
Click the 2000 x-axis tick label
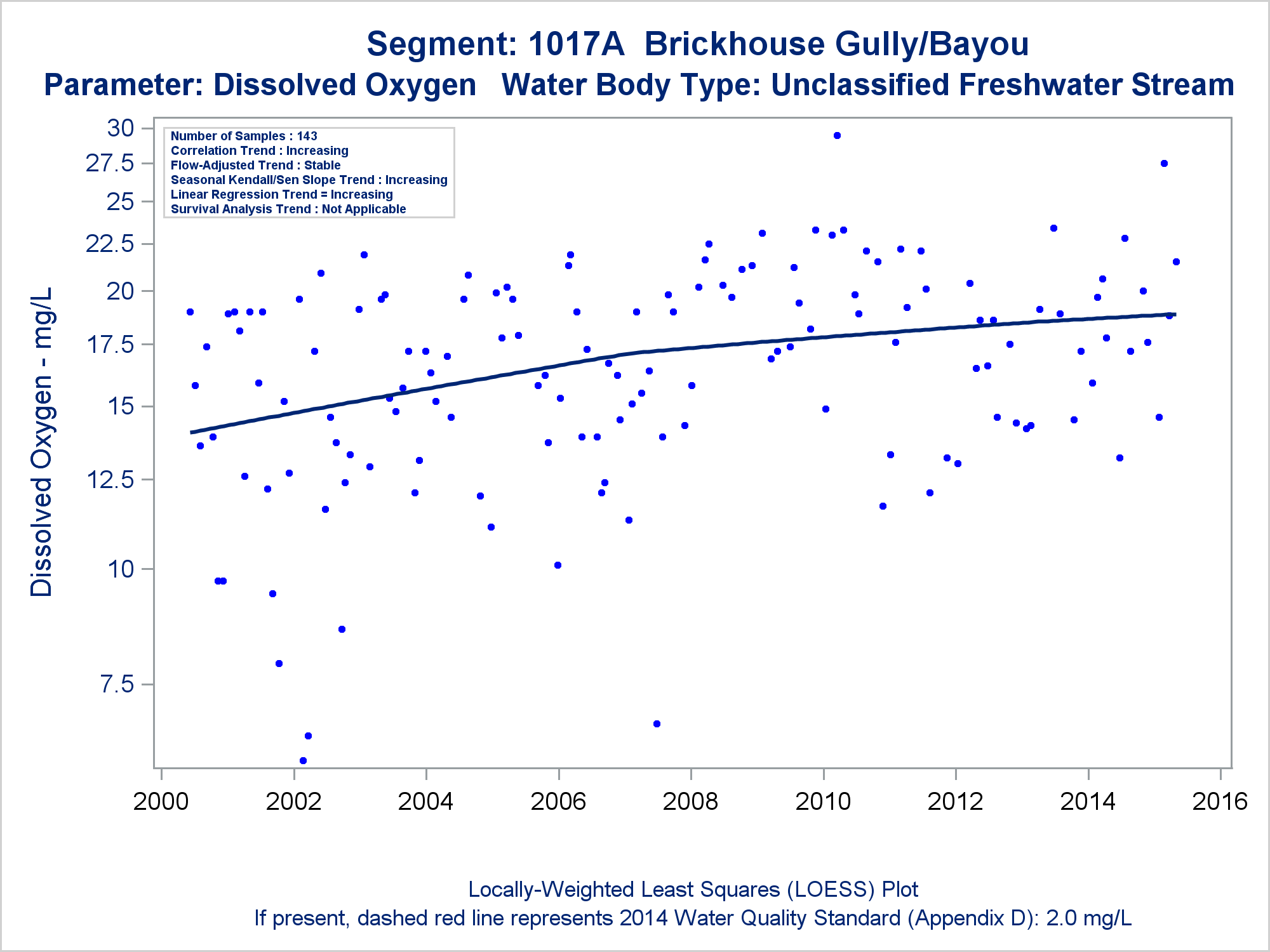[161, 801]
